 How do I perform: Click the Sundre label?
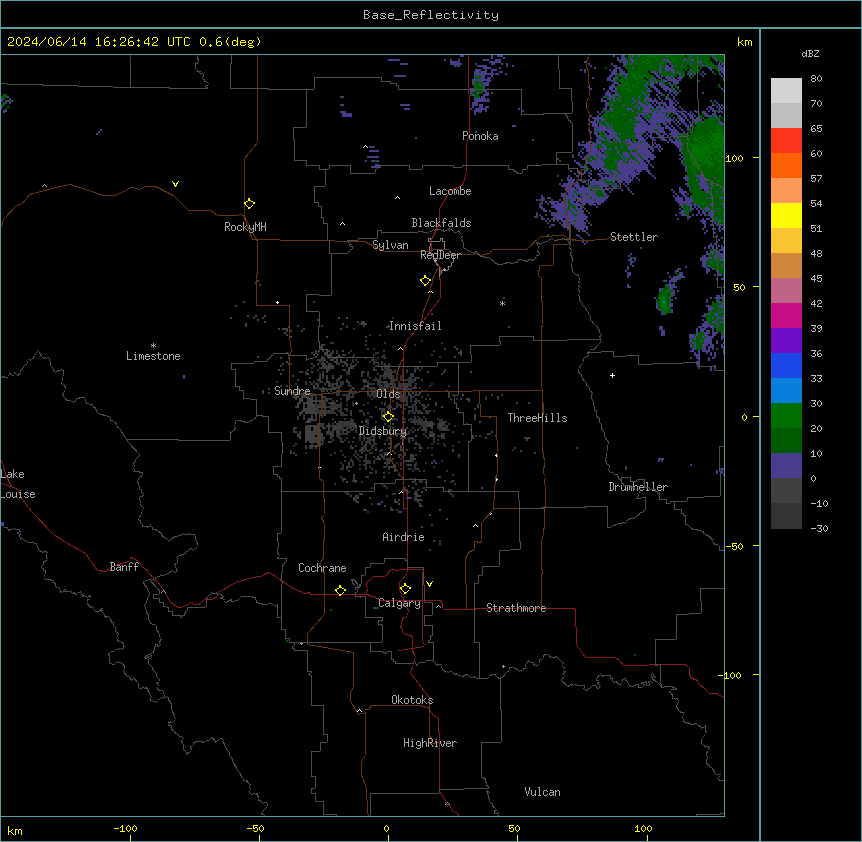292,391
